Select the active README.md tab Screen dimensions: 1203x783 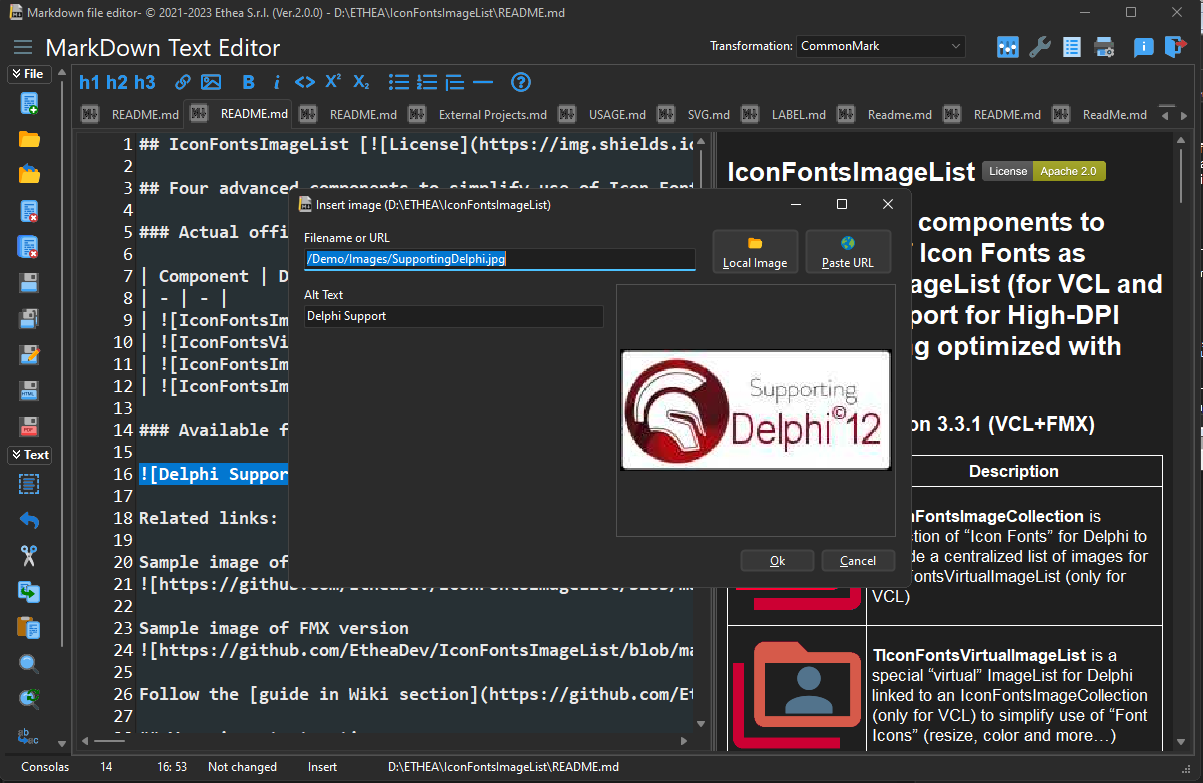(x=240, y=113)
